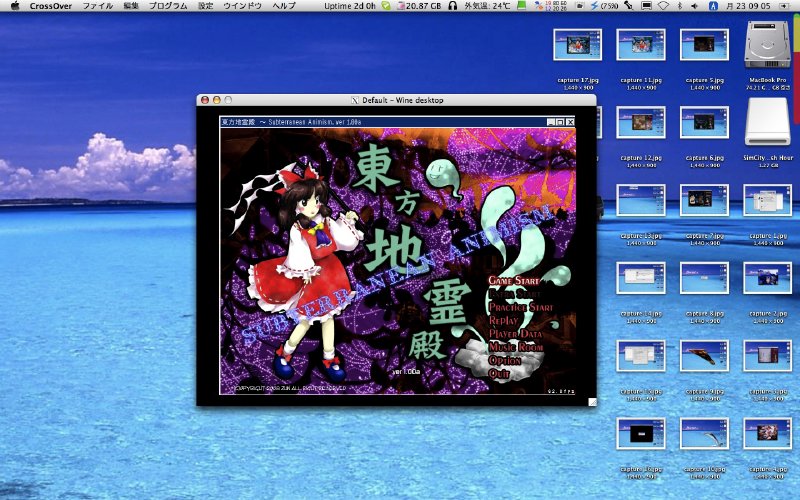
Task: Open the display menu bar icon
Action: (646, 6)
